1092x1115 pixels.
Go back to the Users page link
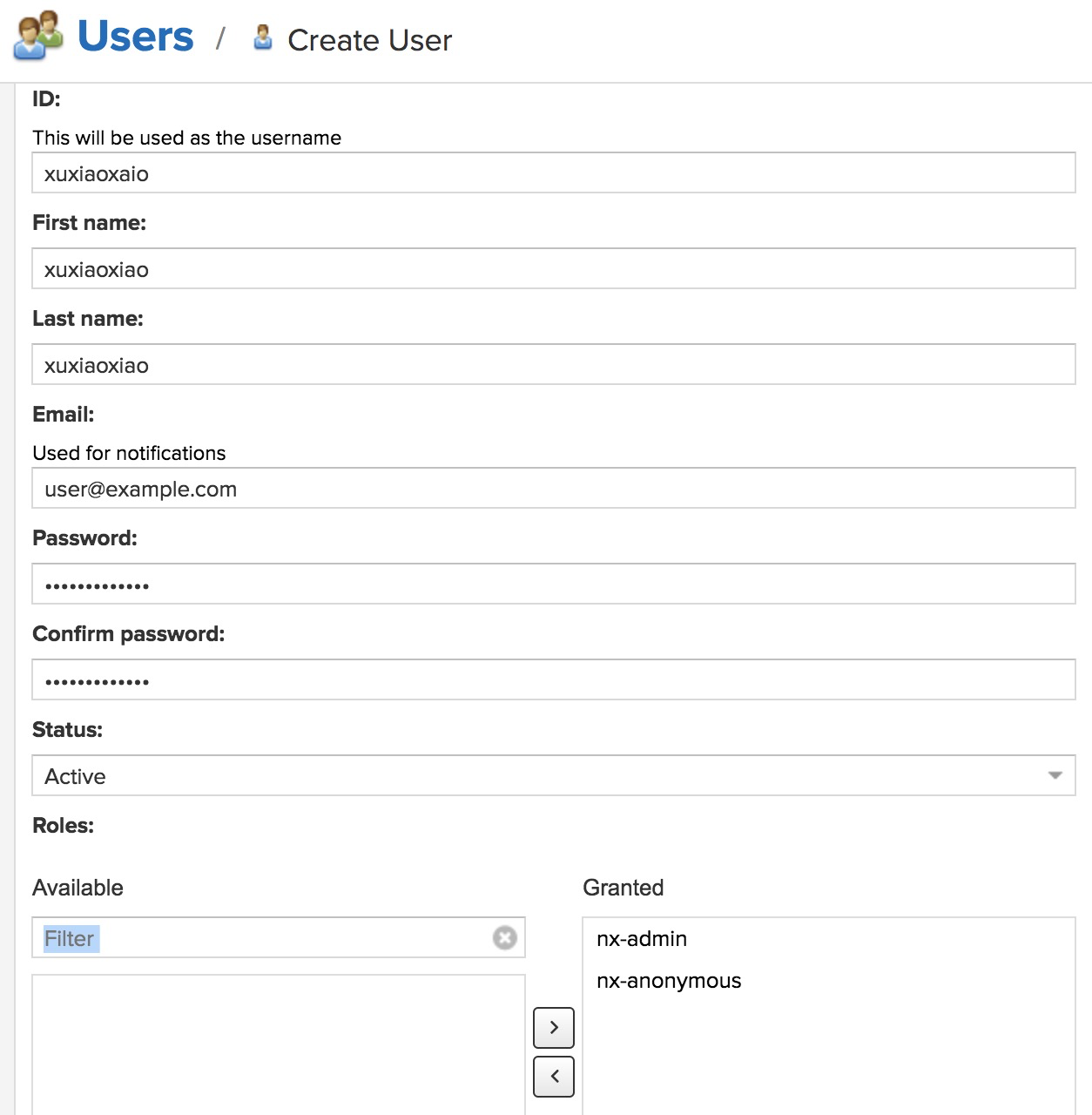tap(136, 37)
